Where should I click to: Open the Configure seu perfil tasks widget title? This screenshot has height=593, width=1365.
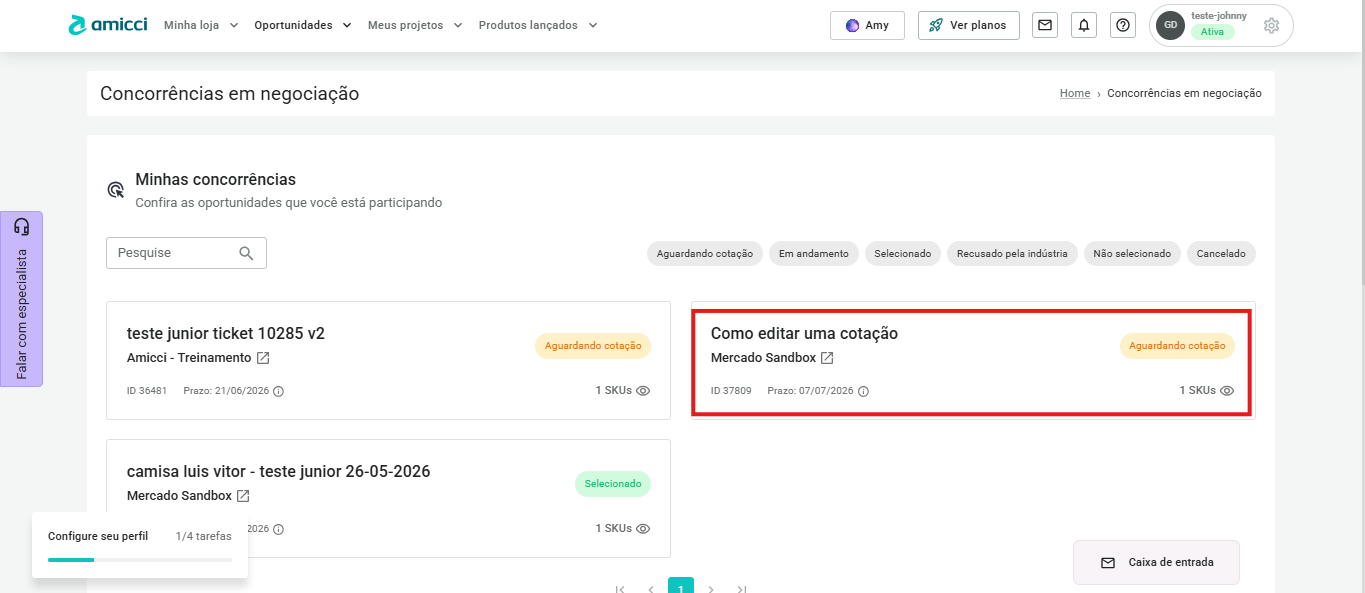tap(98, 536)
